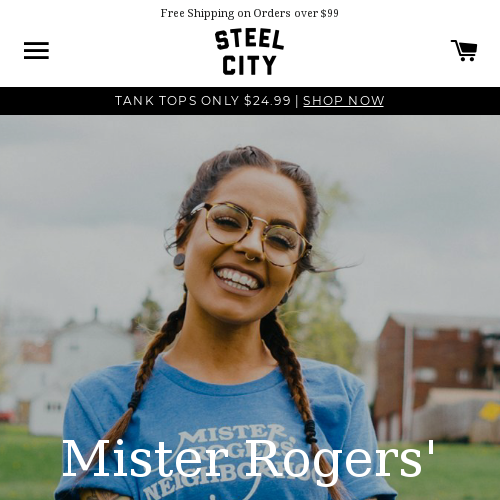Click the $24.99 price in the promo bar
This screenshot has width=500, height=500.
click(267, 101)
